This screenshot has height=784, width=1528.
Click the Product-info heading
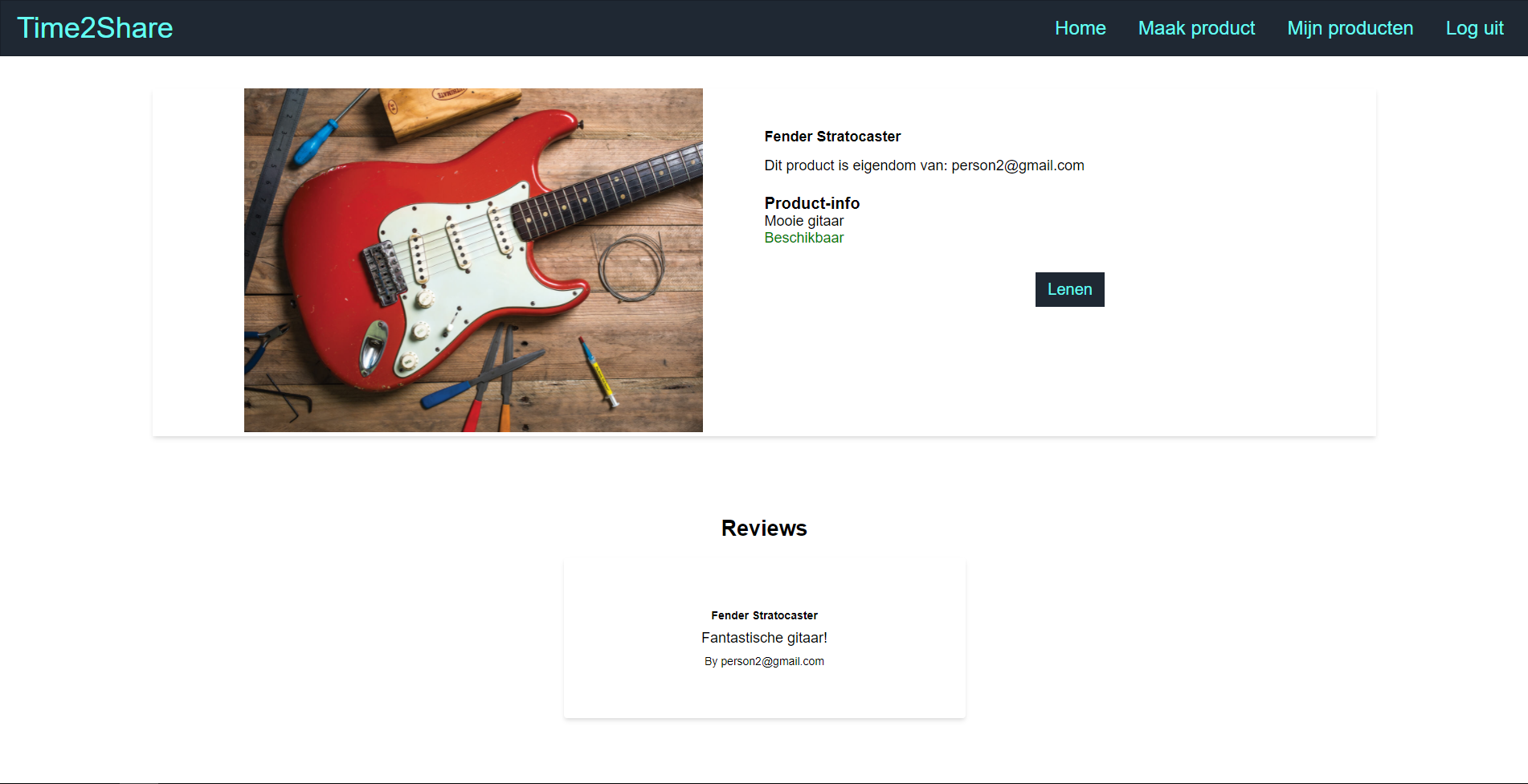coord(811,203)
